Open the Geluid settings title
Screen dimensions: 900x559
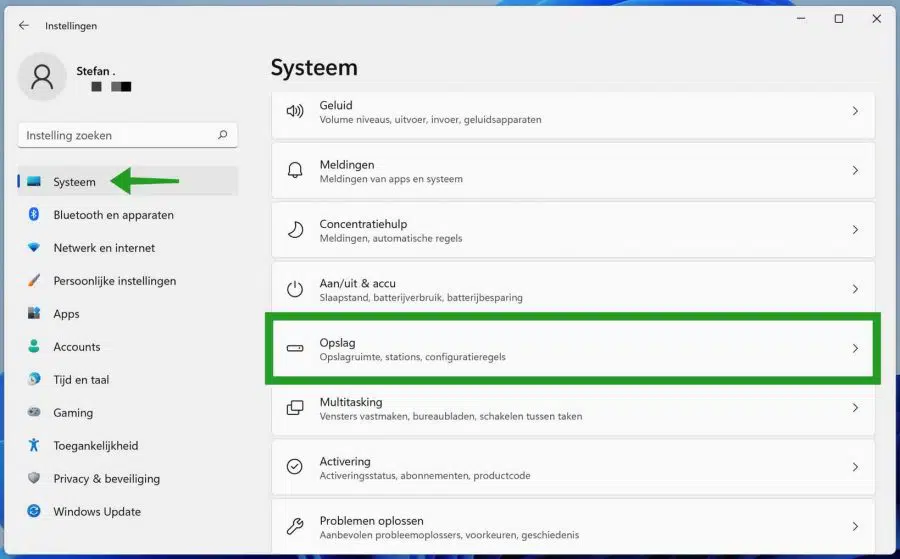pos(336,105)
